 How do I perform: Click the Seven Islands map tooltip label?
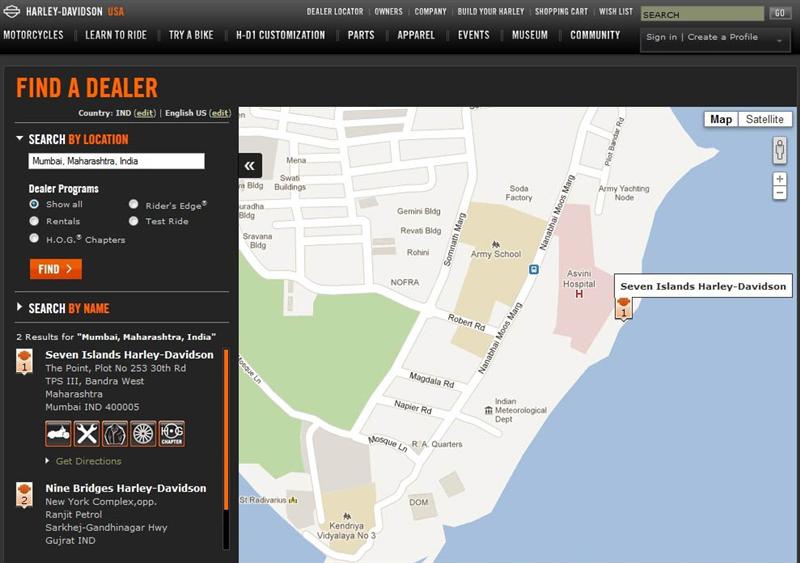pos(703,286)
